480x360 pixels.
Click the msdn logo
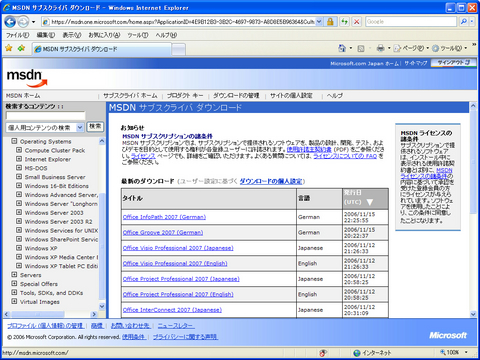pyautogui.click(x=27, y=77)
